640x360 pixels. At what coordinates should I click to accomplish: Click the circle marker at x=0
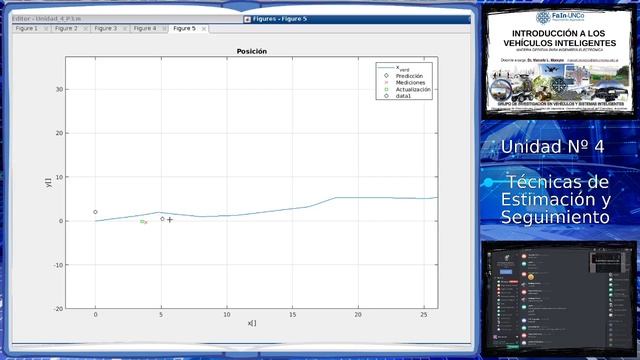[x=96, y=212]
